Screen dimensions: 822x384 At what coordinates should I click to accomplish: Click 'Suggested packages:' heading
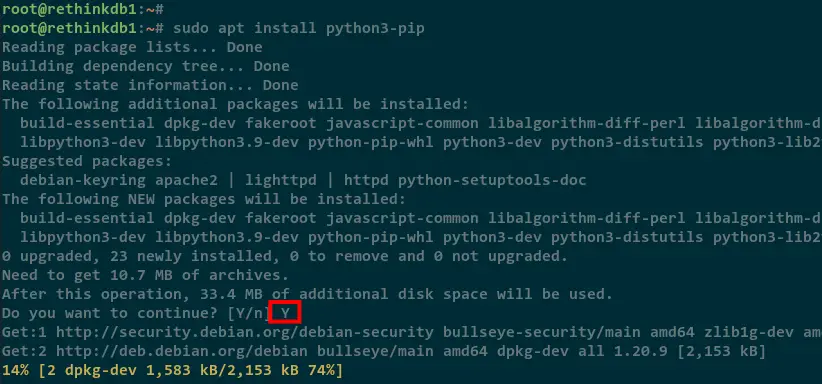point(87,161)
